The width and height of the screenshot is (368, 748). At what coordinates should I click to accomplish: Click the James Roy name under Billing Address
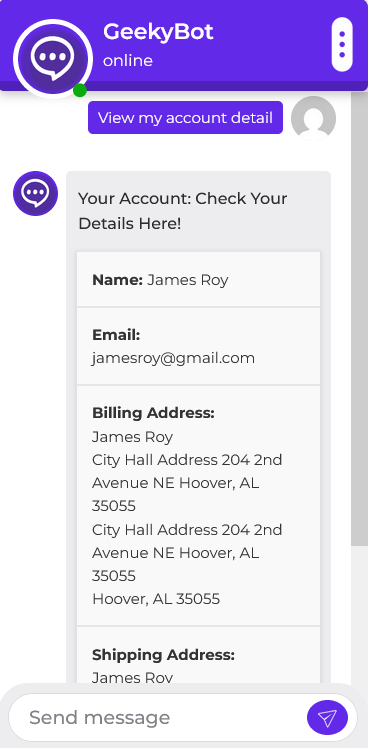[132, 437]
